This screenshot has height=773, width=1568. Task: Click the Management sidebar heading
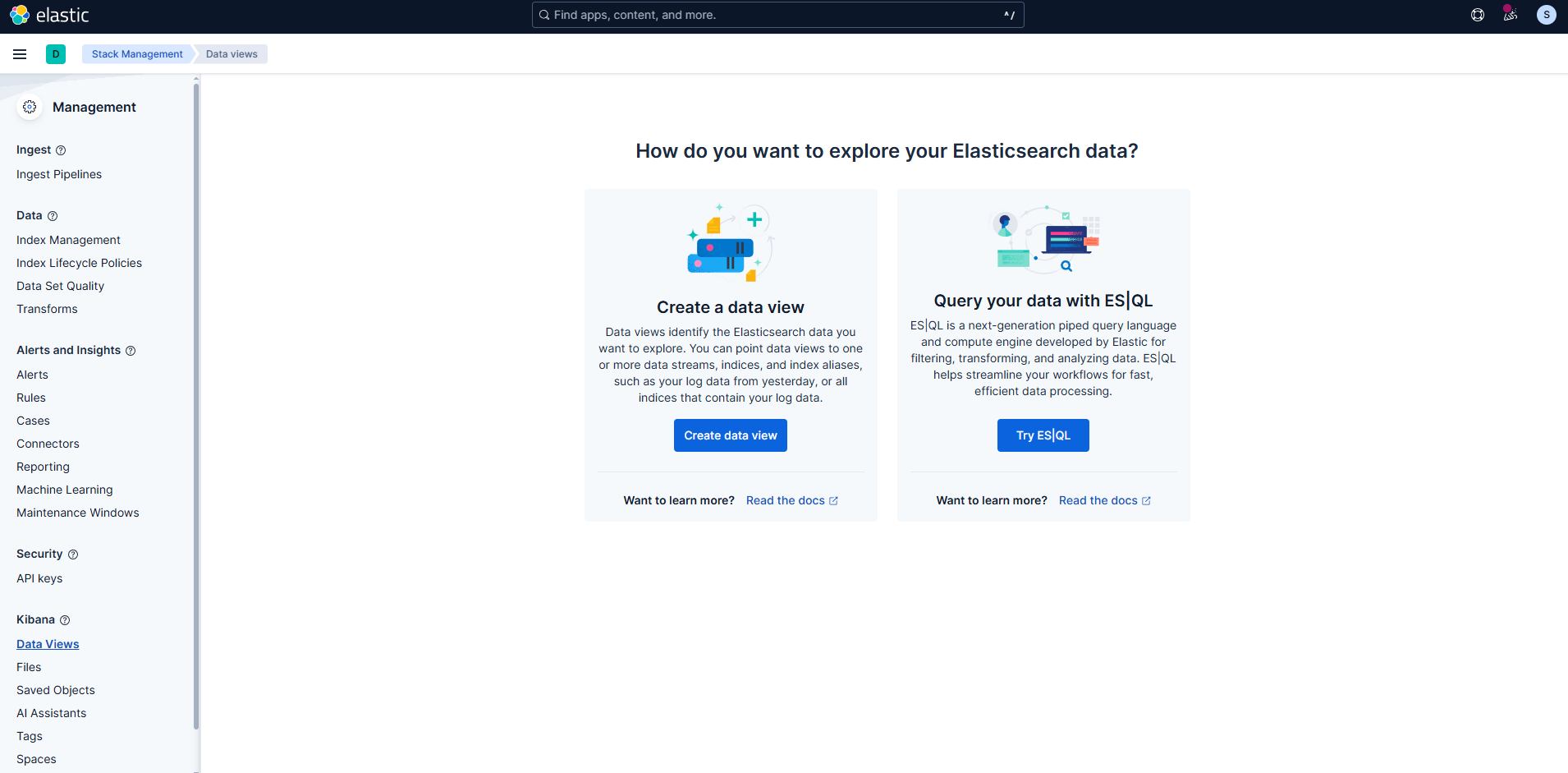coord(94,107)
